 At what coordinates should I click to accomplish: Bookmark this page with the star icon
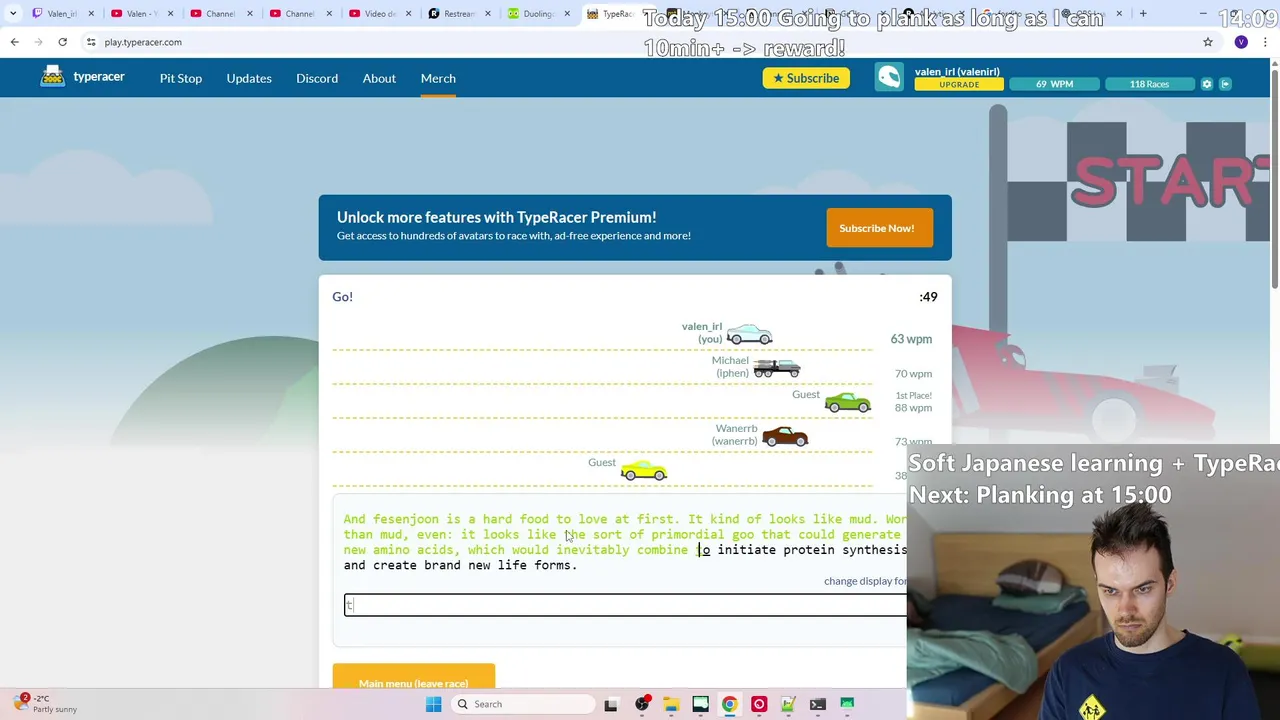(x=1208, y=42)
